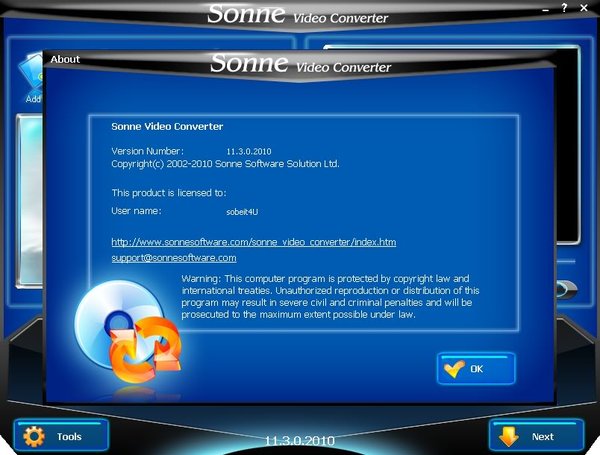Select the copyright 2002-2010 Sonne Software line

pos(225,164)
